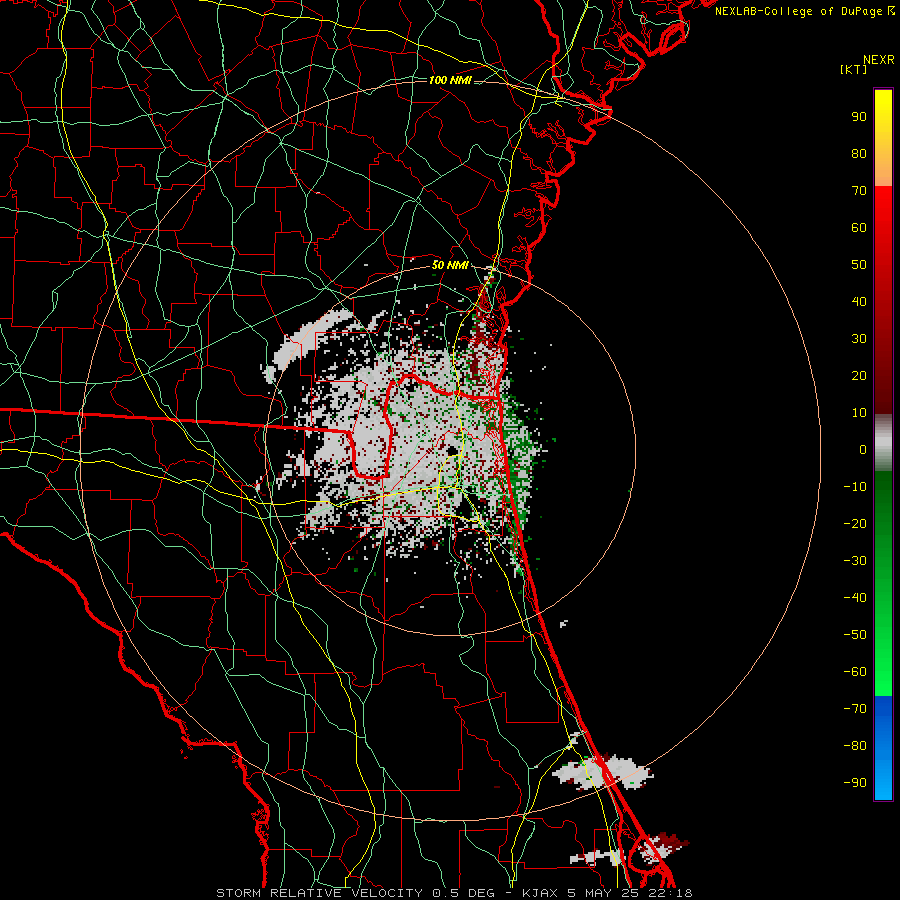The width and height of the screenshot is (900, 900).
Task: Click the positive 20 scale value
Action: click(x=859, y=375)
